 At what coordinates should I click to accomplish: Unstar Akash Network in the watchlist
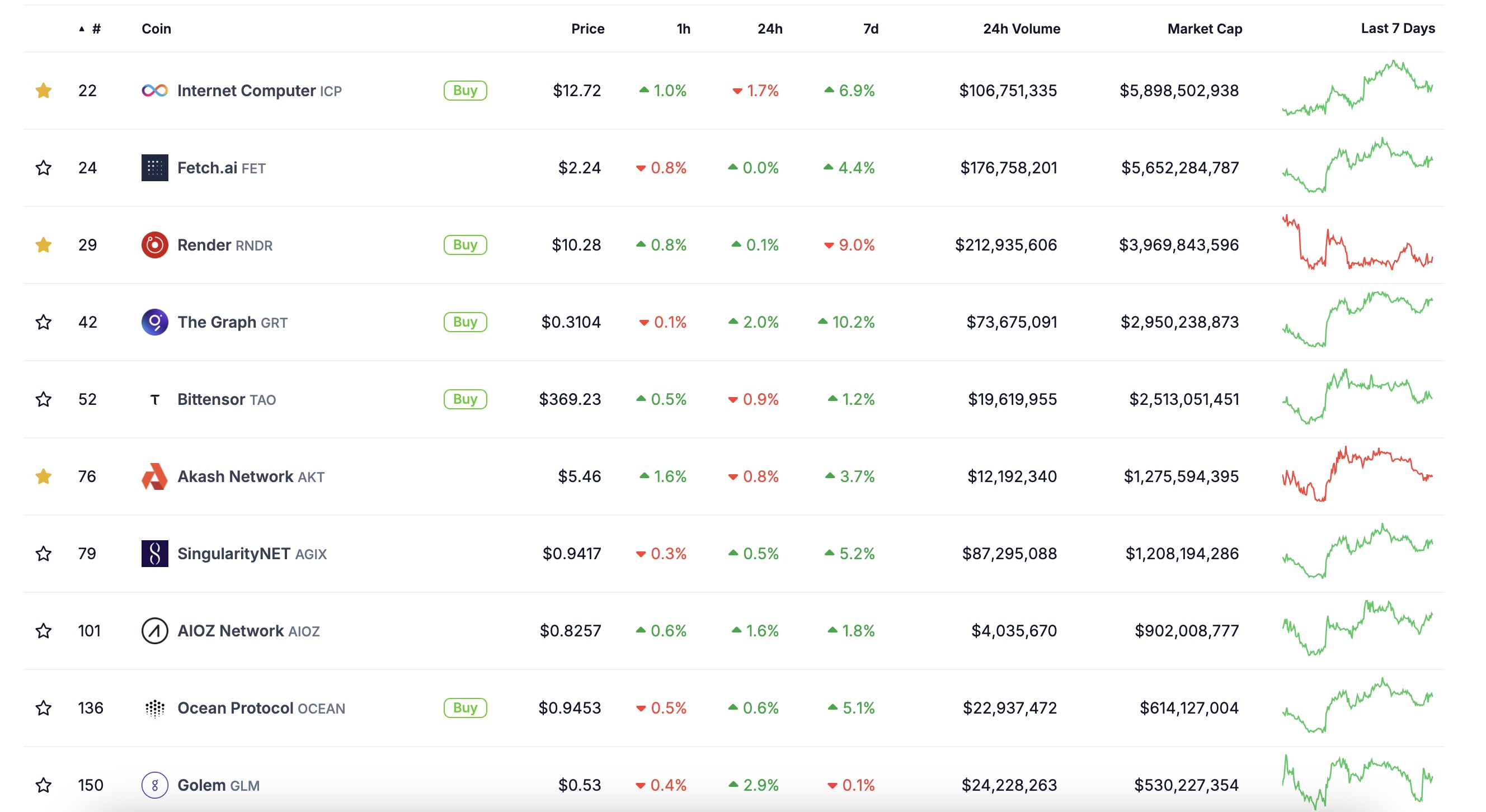click(43, 476)
